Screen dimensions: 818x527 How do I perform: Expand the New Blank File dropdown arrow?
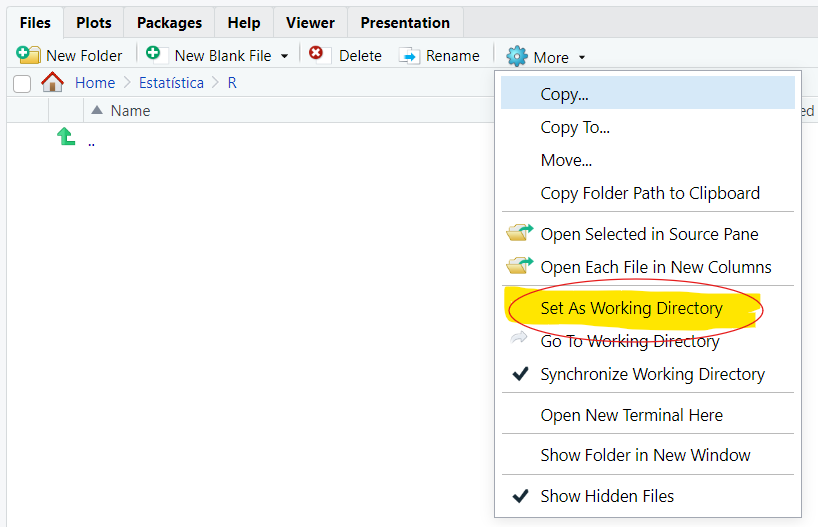[x=285, y=56]
